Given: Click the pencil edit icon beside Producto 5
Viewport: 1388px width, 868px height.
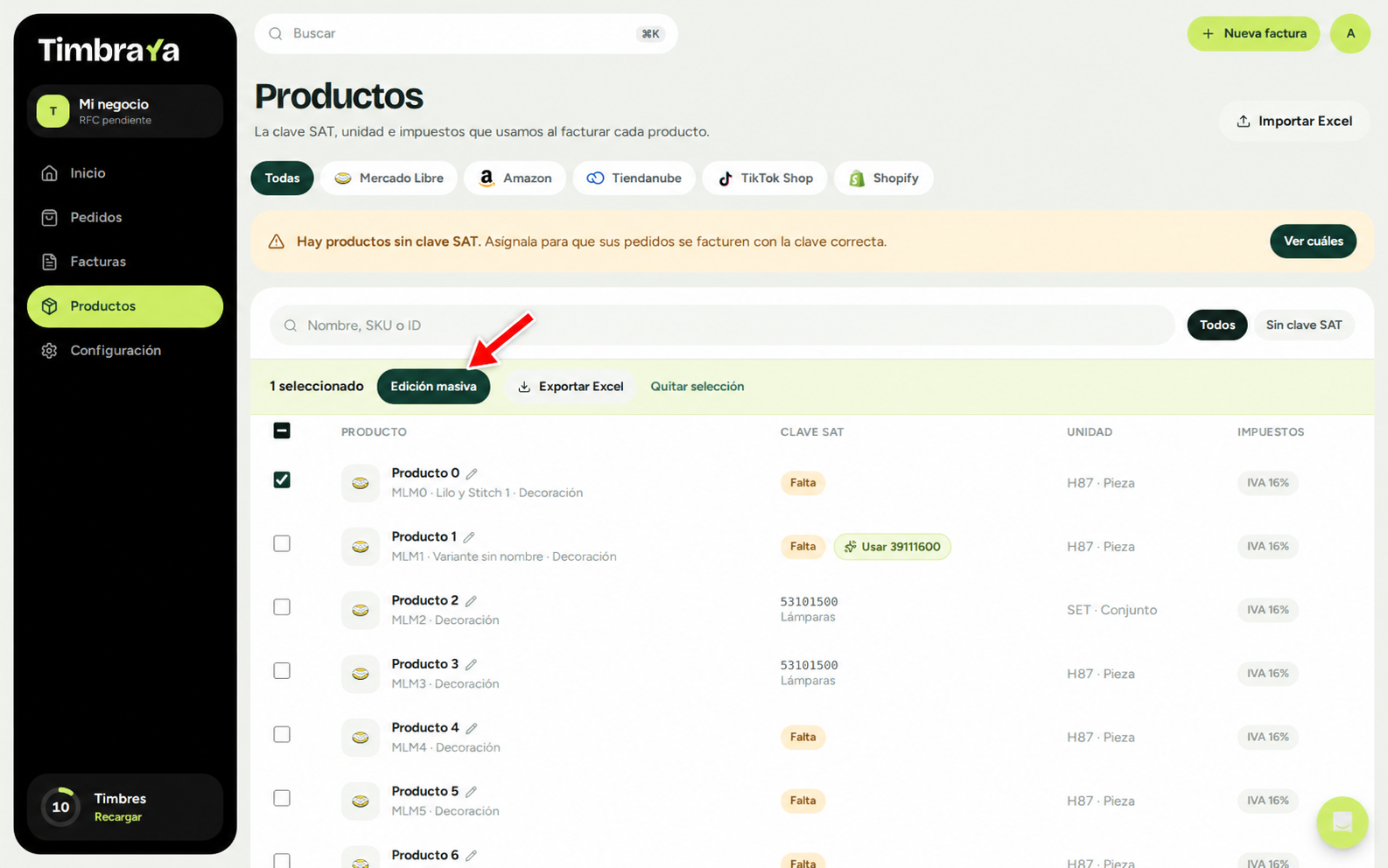Looking at the screenshot, I should (471, 792).
